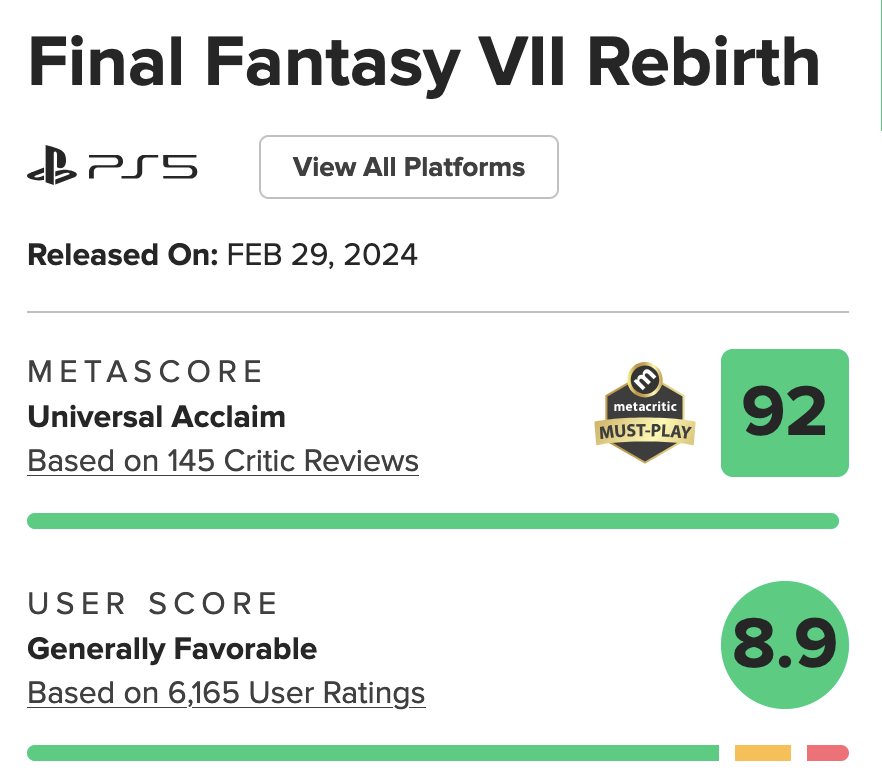Click the yellow mixed user ratings segment
This screenshot has width=882, height=783.
[x=762, y=752]
